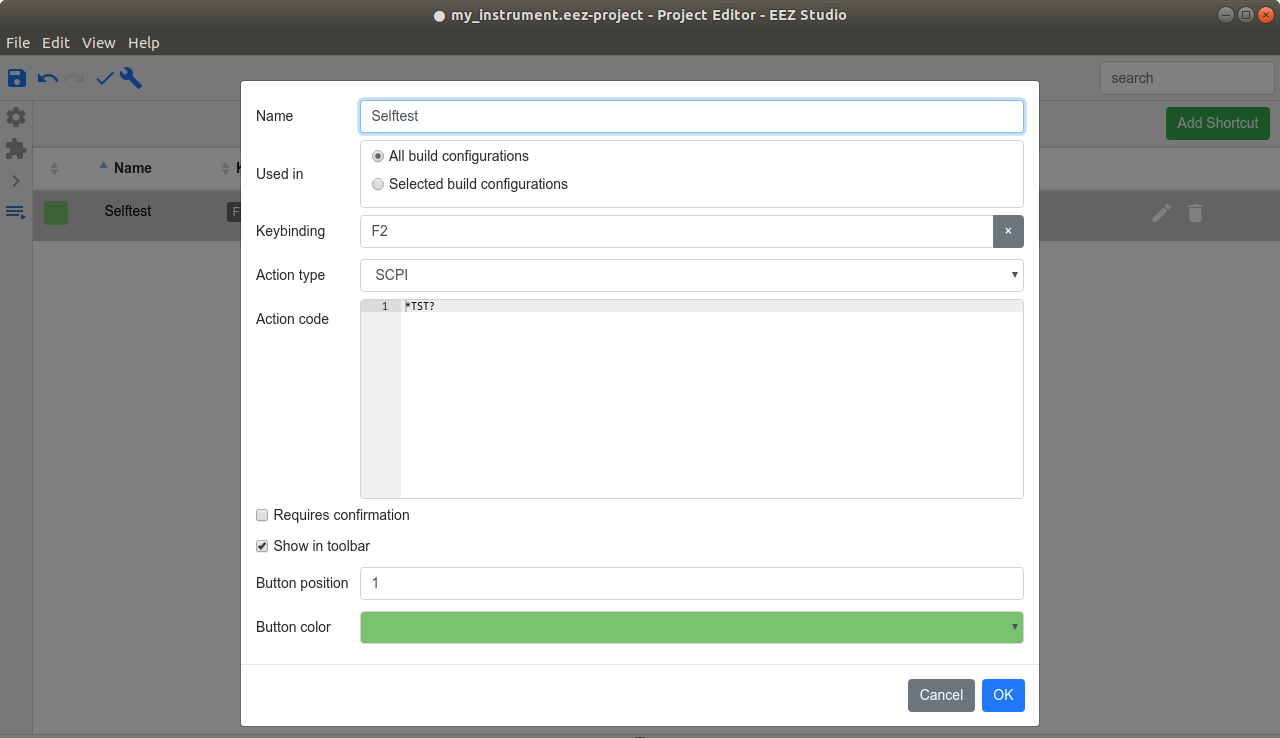
Task: Clear the F2 keybinding with × button
Action: click(x=1008, y=231)
